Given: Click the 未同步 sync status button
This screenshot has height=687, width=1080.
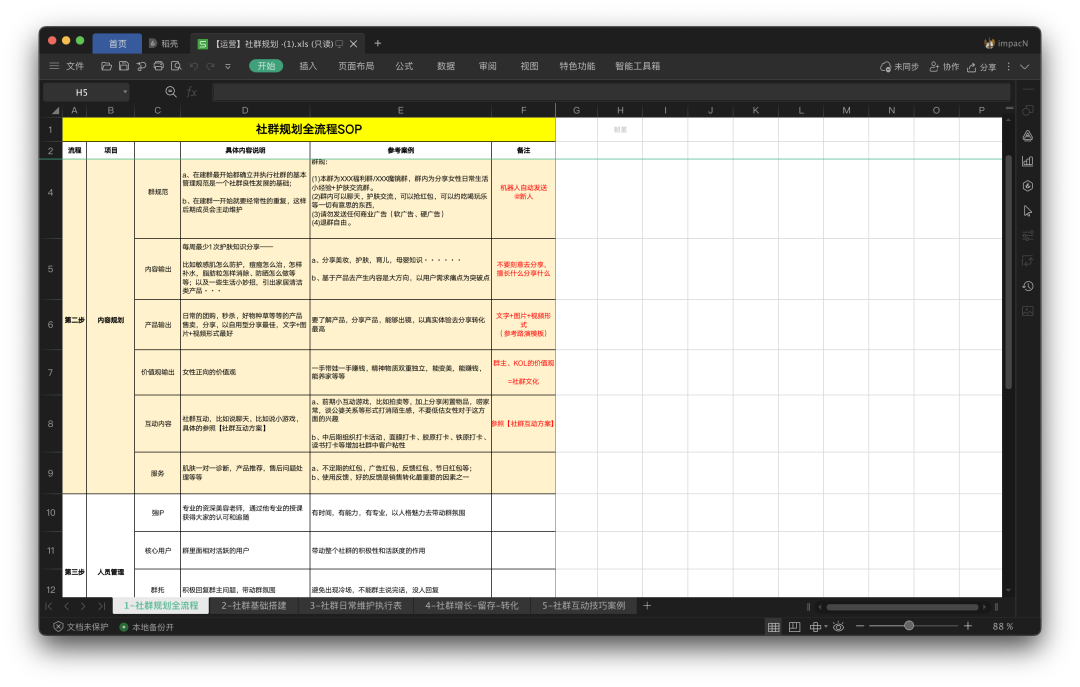Looking at the screenshot, I should (900, 67).
